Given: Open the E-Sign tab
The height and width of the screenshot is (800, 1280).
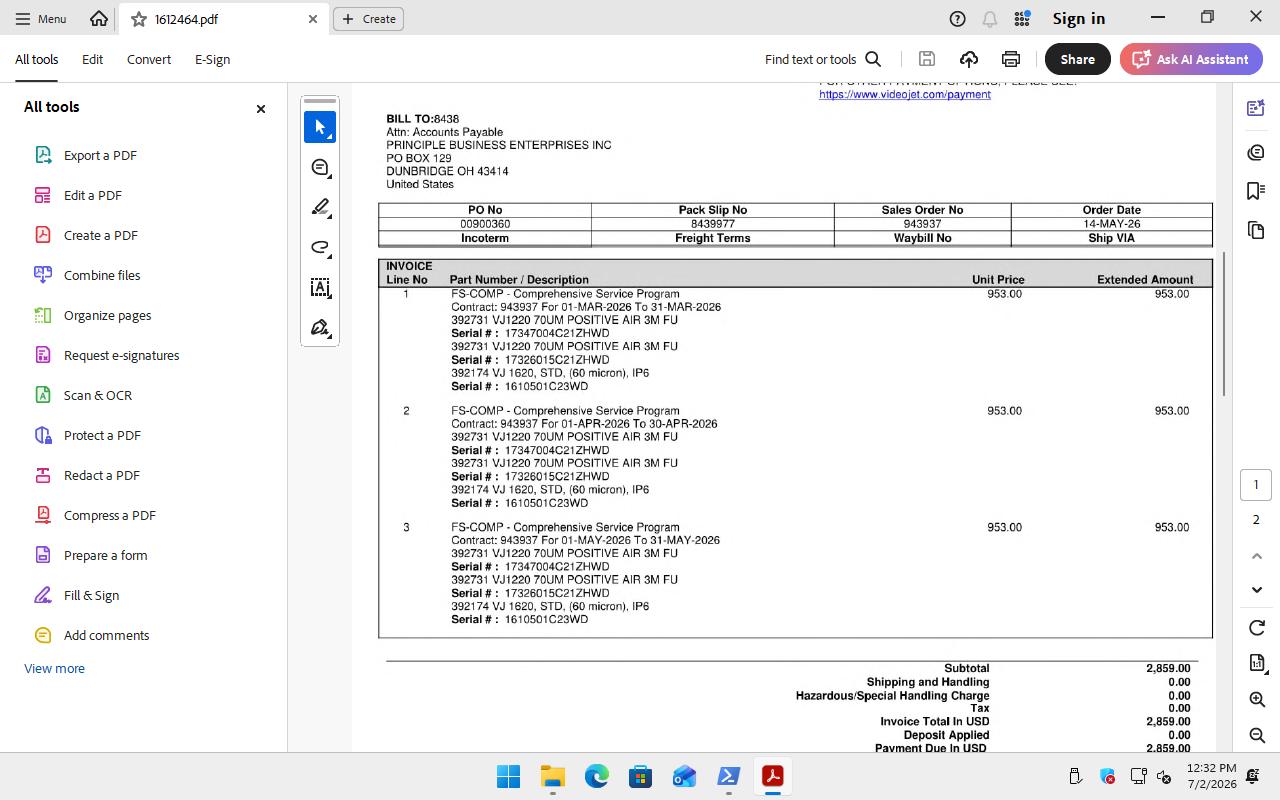Looking at the screenshot, I should point(212,59).
